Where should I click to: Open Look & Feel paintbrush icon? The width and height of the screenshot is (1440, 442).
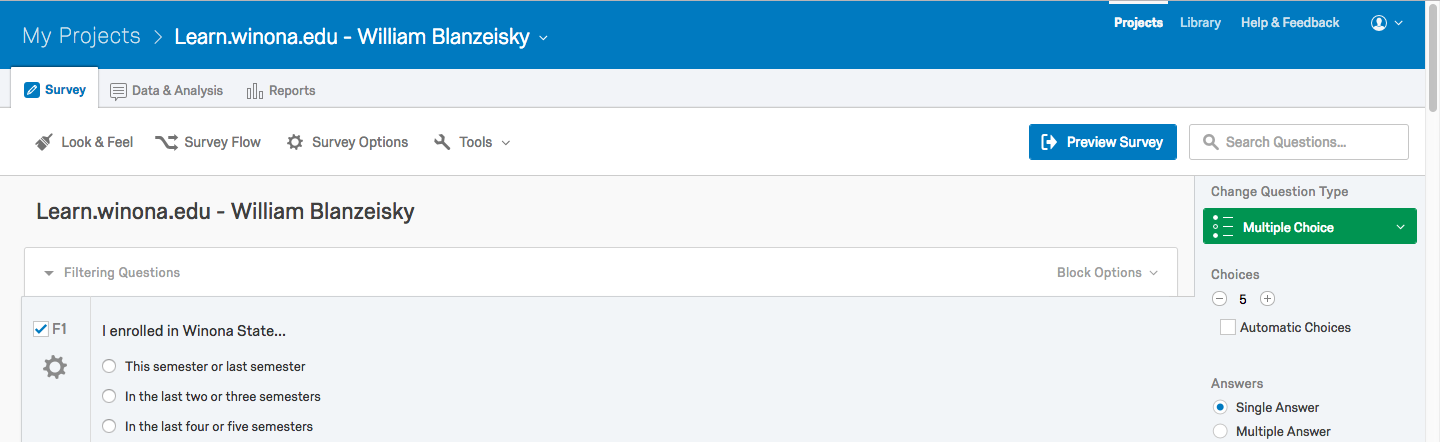(44, 142)
